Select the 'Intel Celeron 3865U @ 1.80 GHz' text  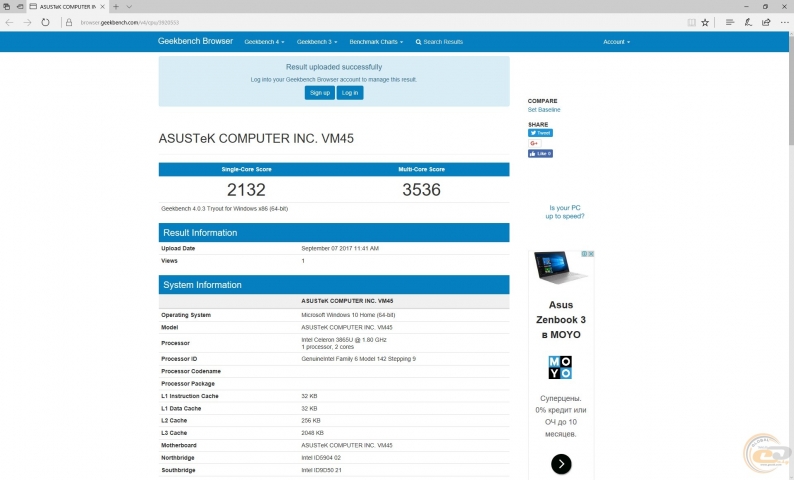[344, 340]
